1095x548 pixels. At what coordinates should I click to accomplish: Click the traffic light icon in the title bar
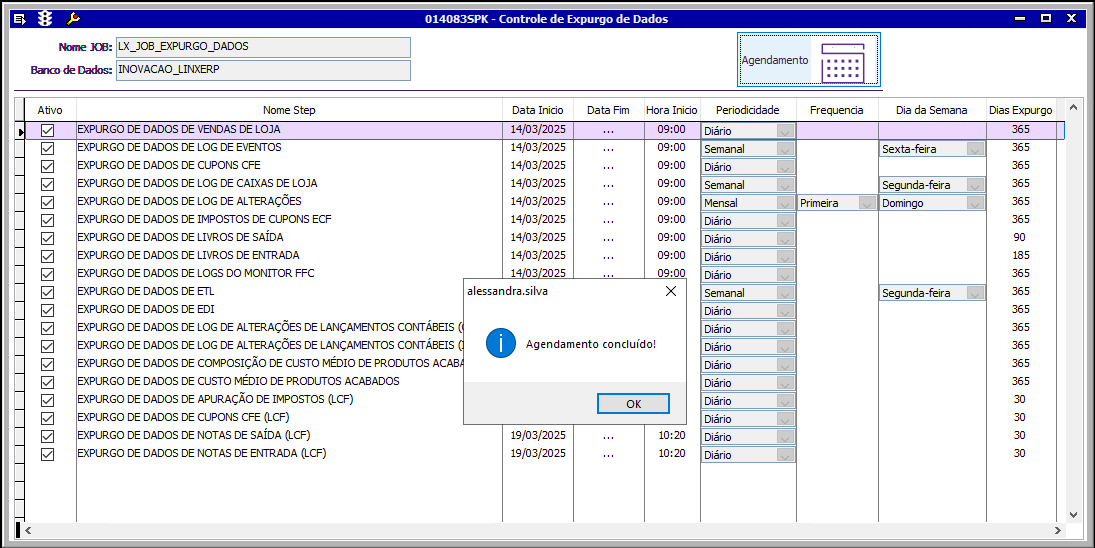(x=47, y=19)
